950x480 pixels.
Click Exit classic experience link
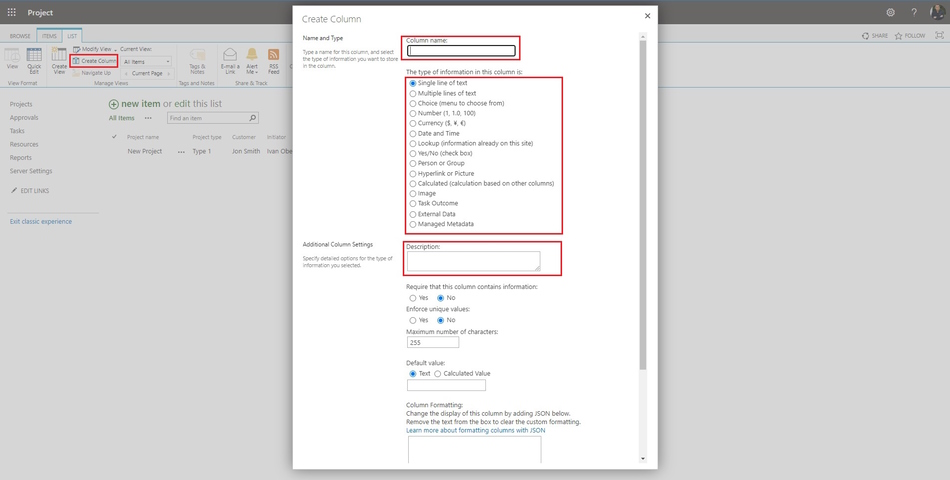click(41, 221)
